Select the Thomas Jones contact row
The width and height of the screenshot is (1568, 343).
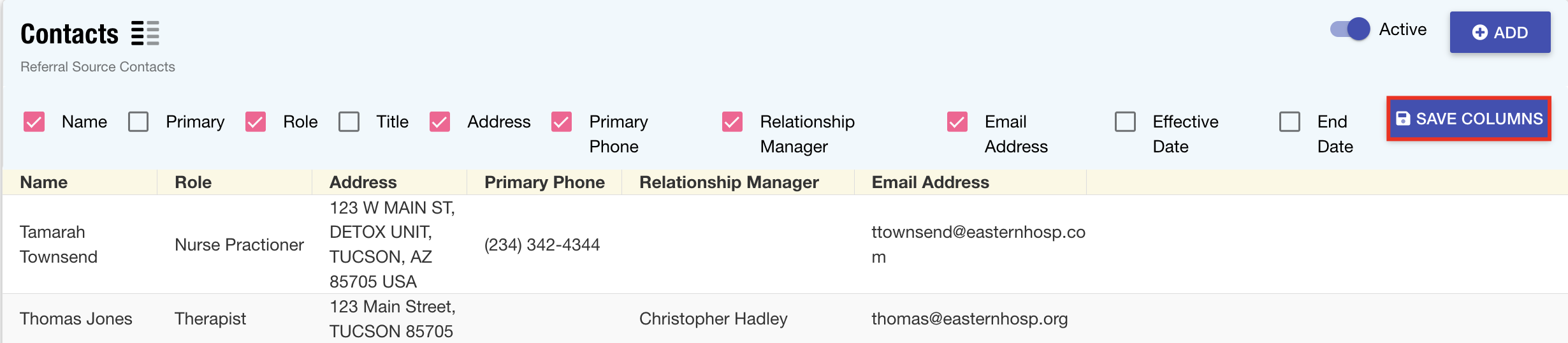tap(76, 319)
